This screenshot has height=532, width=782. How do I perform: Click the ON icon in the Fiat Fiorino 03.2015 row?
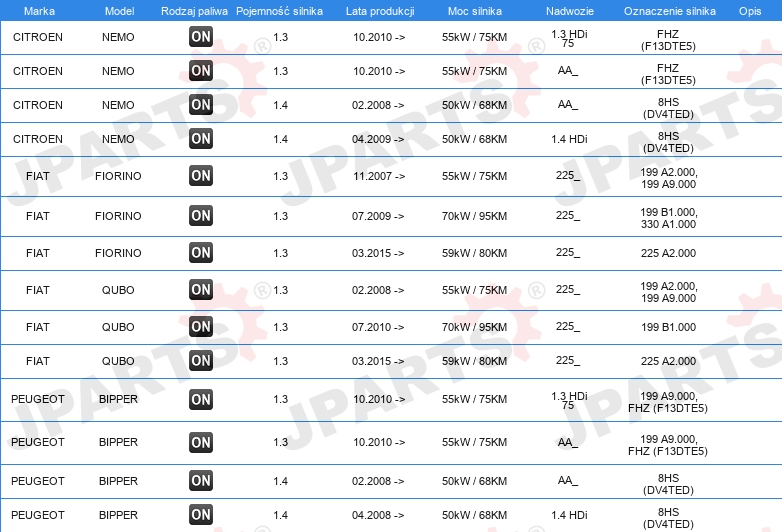[201, 252]
